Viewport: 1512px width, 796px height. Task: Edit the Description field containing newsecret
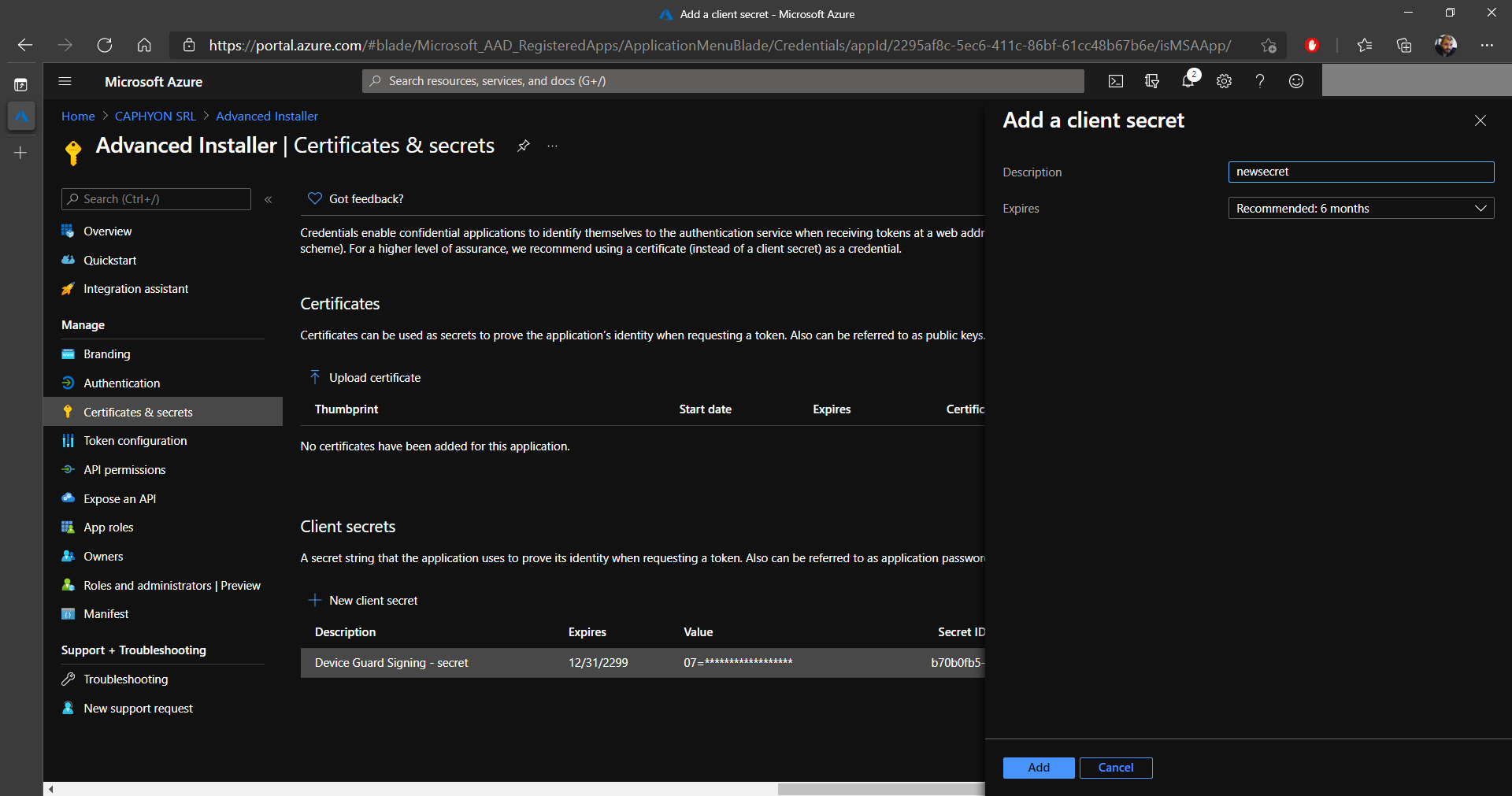pos(1361,172)
